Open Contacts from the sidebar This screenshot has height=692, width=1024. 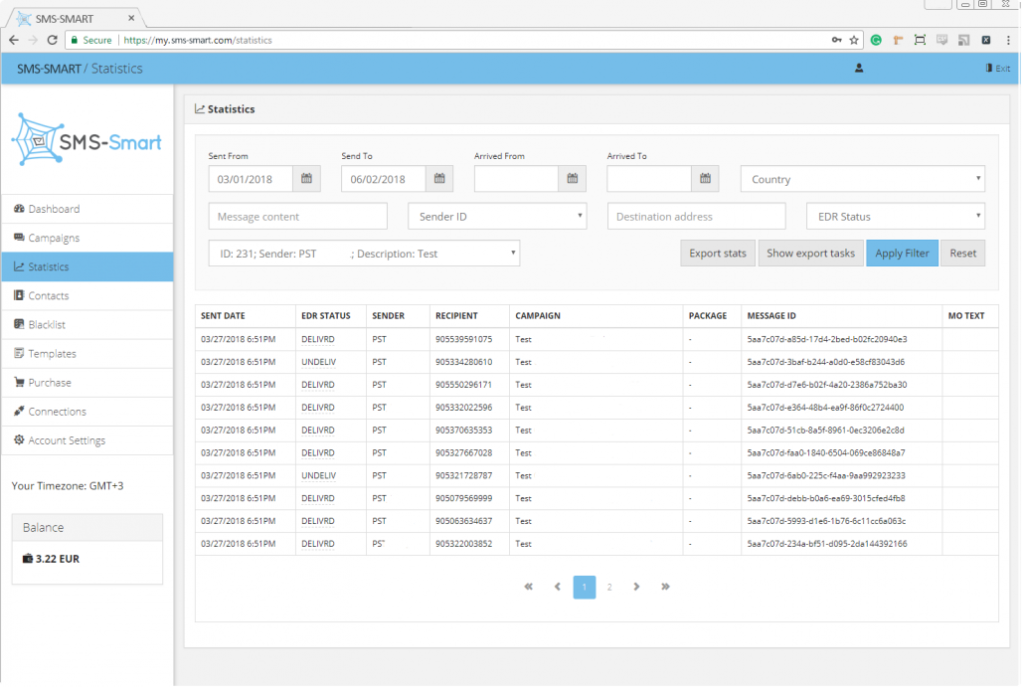[x=88, y=296]
